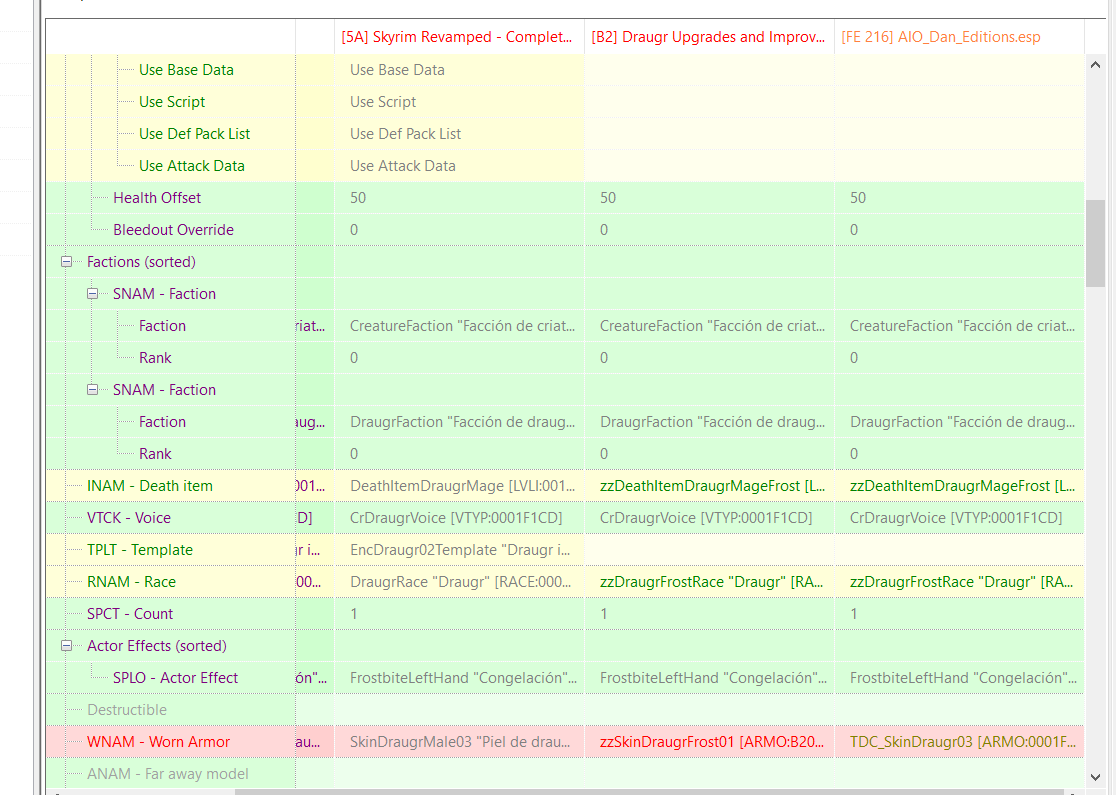This screenshot has height=795, width=1116.
Task: Click the DraugrRace "Draugr" [RACE:000... cell
Action: 459,582
